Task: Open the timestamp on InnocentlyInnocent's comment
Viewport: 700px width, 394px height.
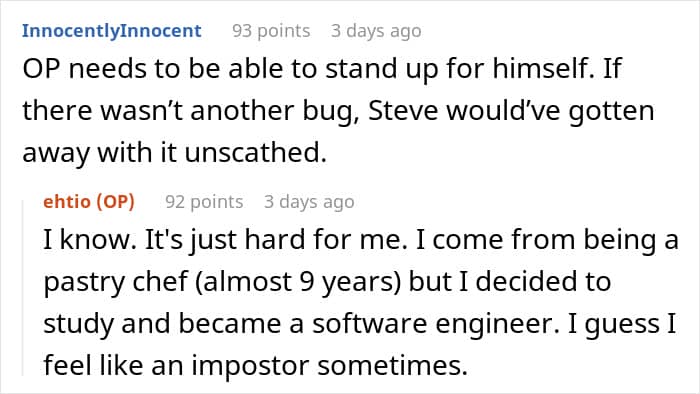Action: (x=376, y=31)
